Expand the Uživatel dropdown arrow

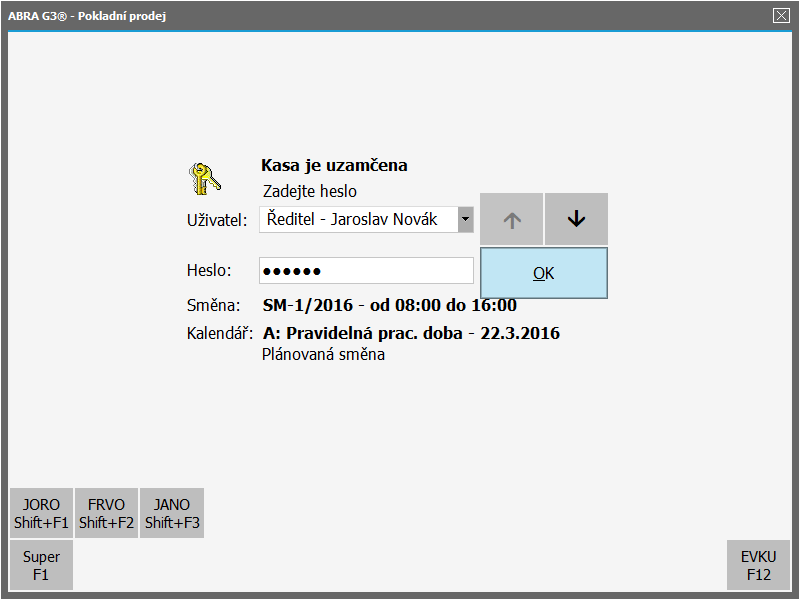465,220
